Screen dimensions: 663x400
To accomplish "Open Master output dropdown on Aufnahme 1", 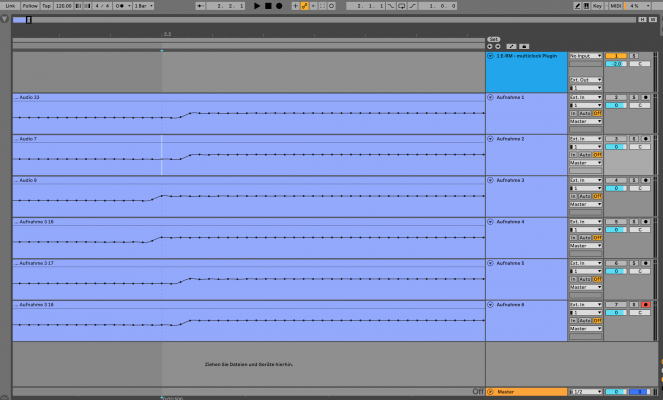I will [x=585, y=121].
